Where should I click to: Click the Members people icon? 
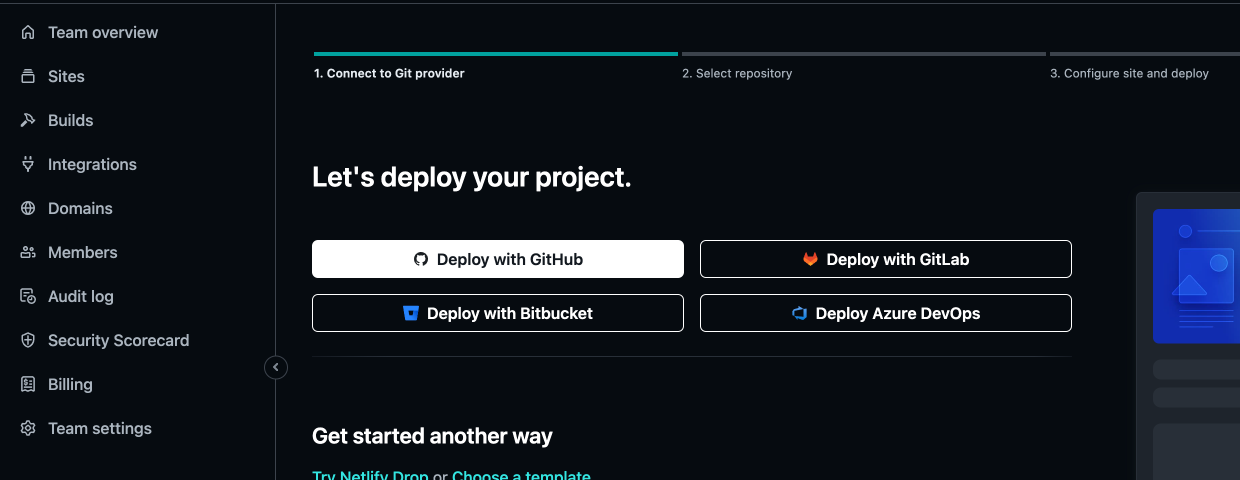(x=28, y=252)
